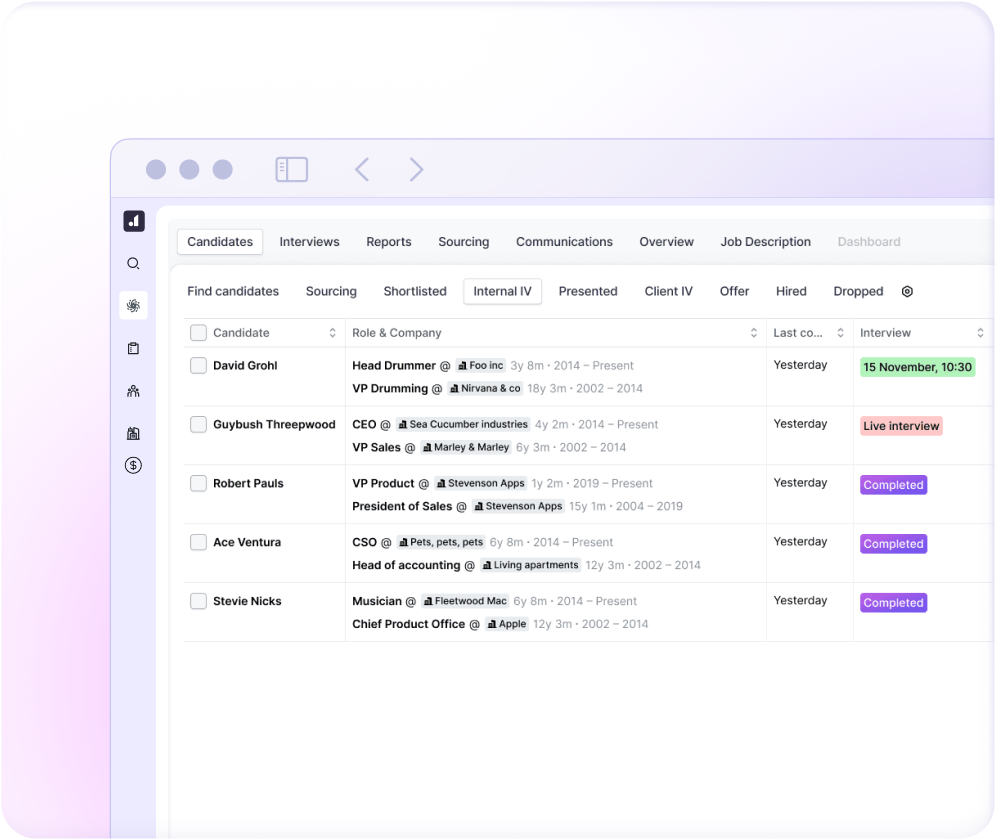
Task: Click the green 15 November interview badge
Action: (917, 367)
